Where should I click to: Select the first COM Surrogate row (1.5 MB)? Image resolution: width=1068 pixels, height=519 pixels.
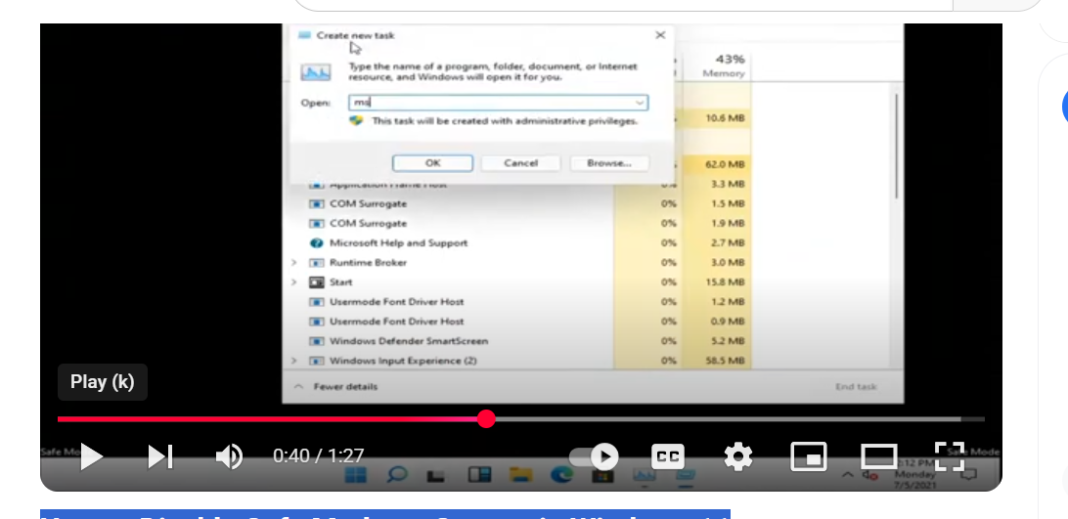(518, 204)
